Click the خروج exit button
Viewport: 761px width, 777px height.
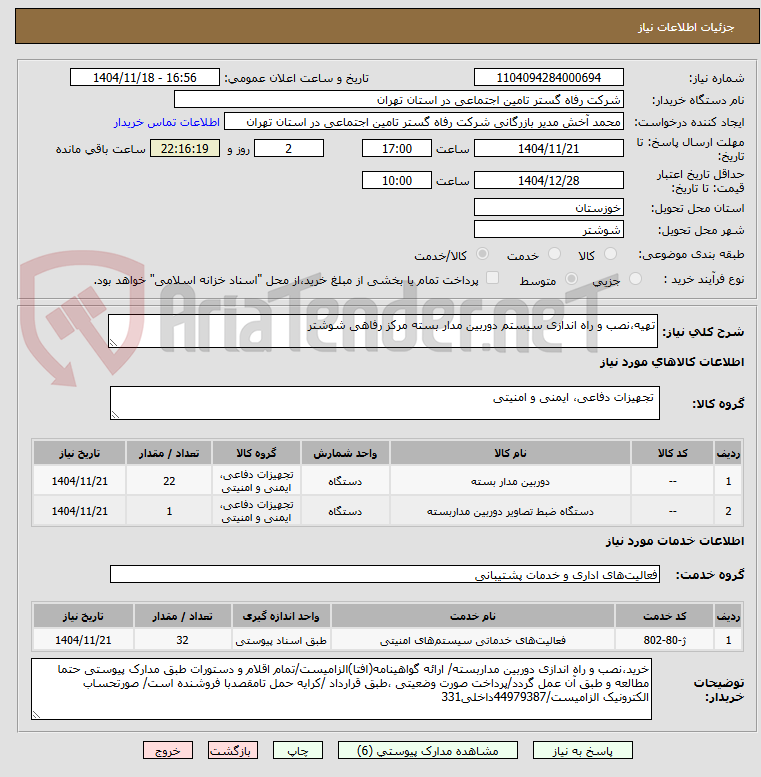coord(168,751)
